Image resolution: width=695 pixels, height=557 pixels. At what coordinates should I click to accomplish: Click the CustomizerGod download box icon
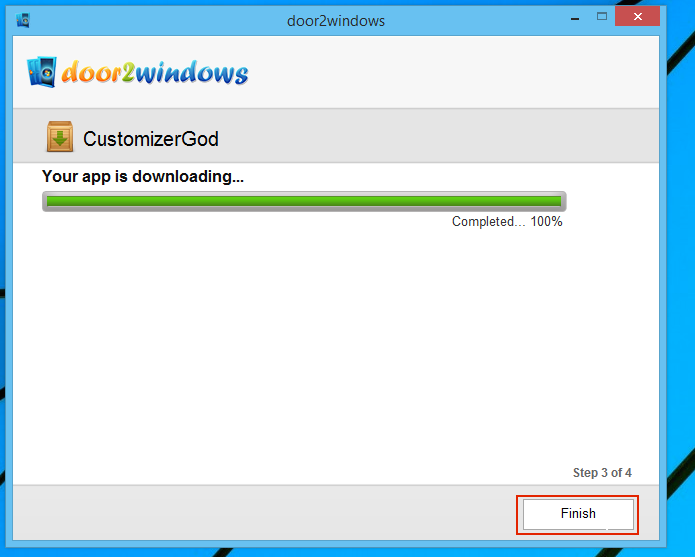coord(60,136)
